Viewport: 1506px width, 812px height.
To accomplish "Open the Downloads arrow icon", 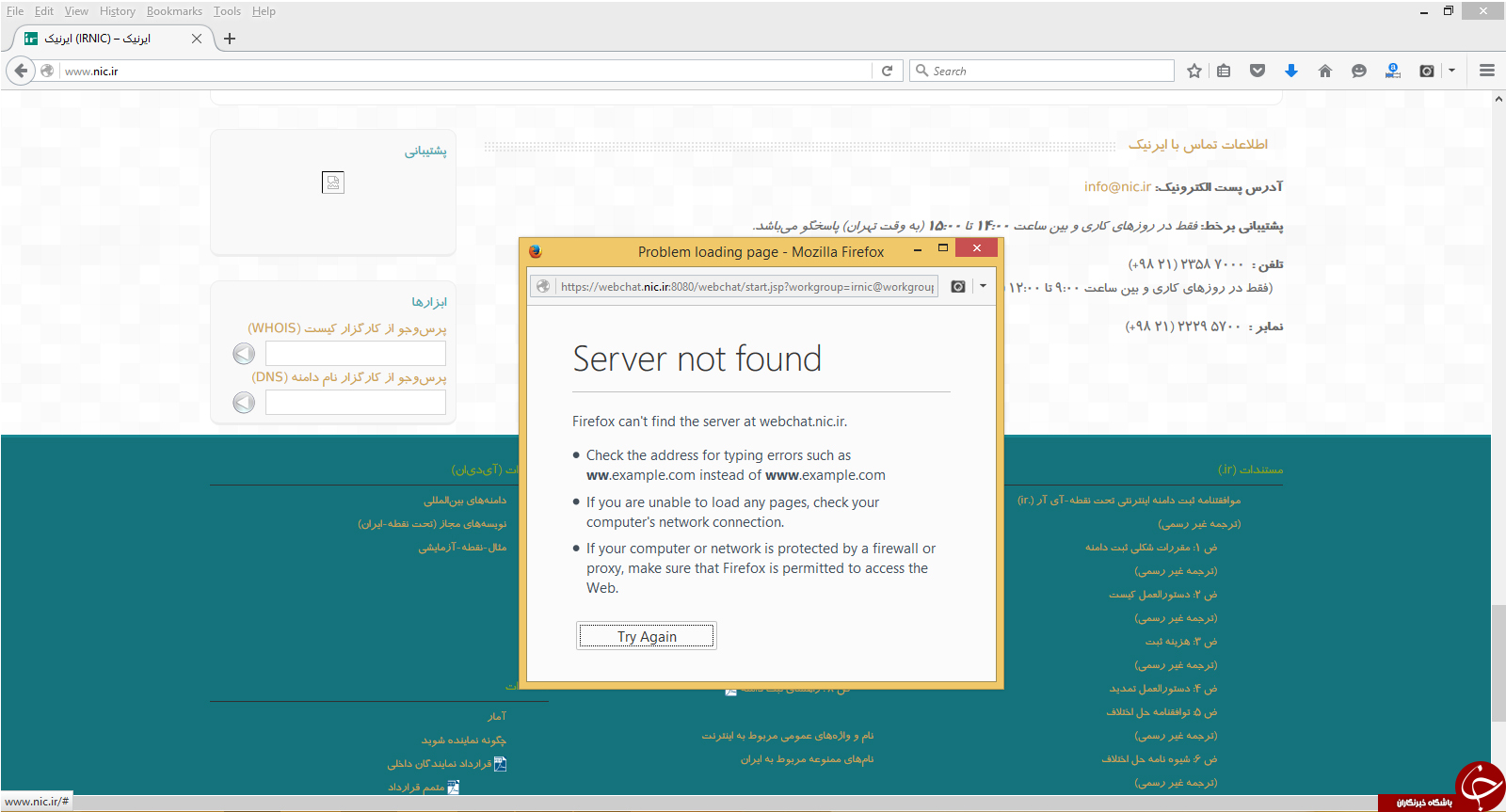I will [x=1291, y=71].
